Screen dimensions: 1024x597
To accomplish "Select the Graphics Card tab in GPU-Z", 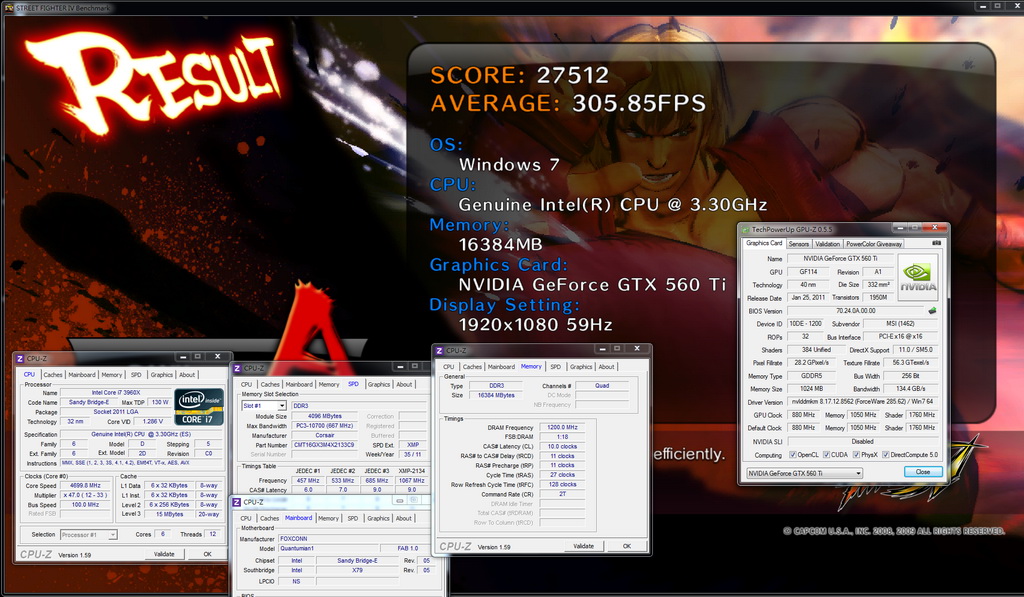I will (763, 243).
